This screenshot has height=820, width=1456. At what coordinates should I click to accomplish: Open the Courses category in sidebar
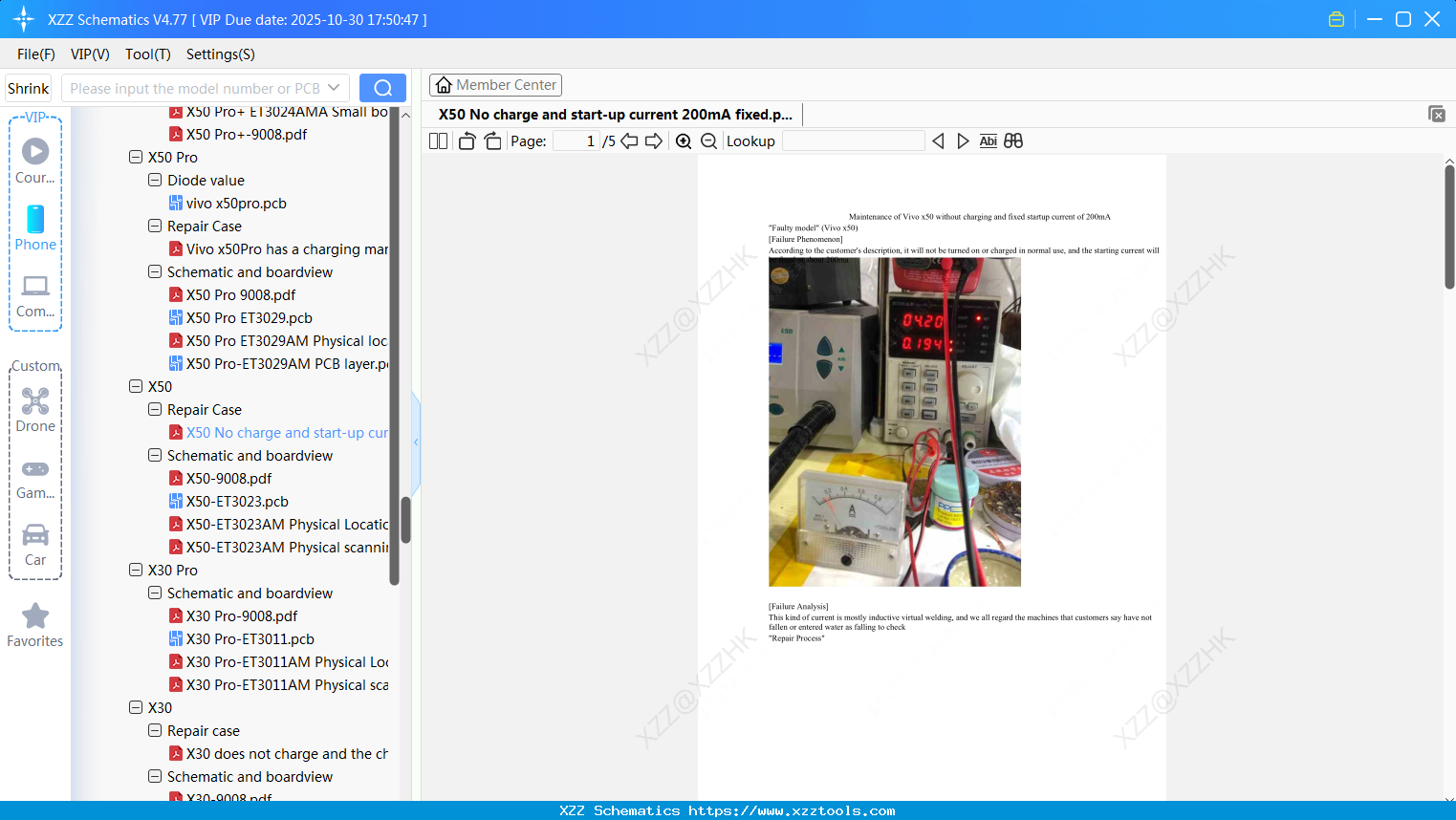(x=35, y=161)
